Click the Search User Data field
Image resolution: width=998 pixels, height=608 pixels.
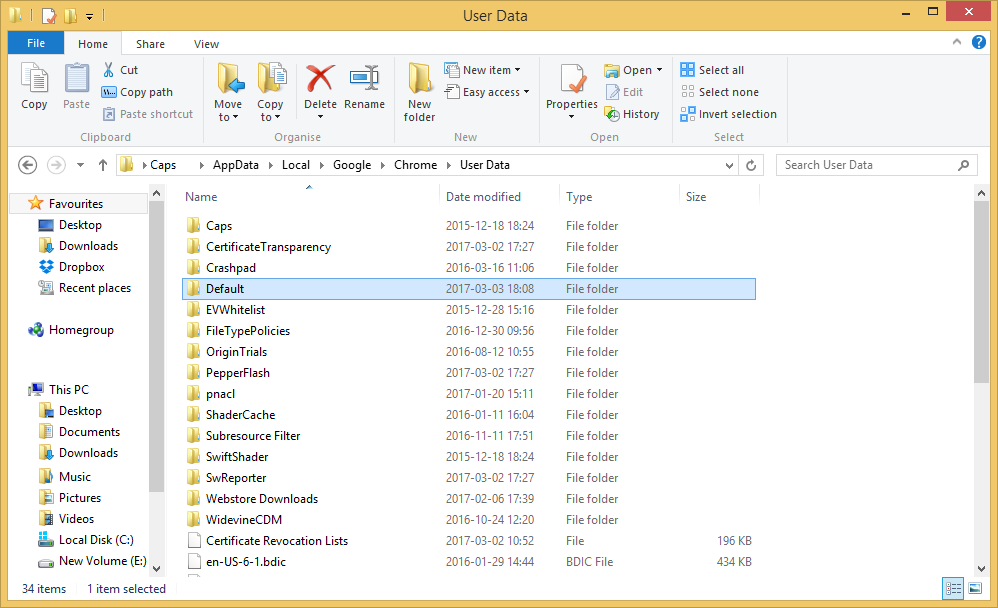pyautogui.click(x=865, y=165)
